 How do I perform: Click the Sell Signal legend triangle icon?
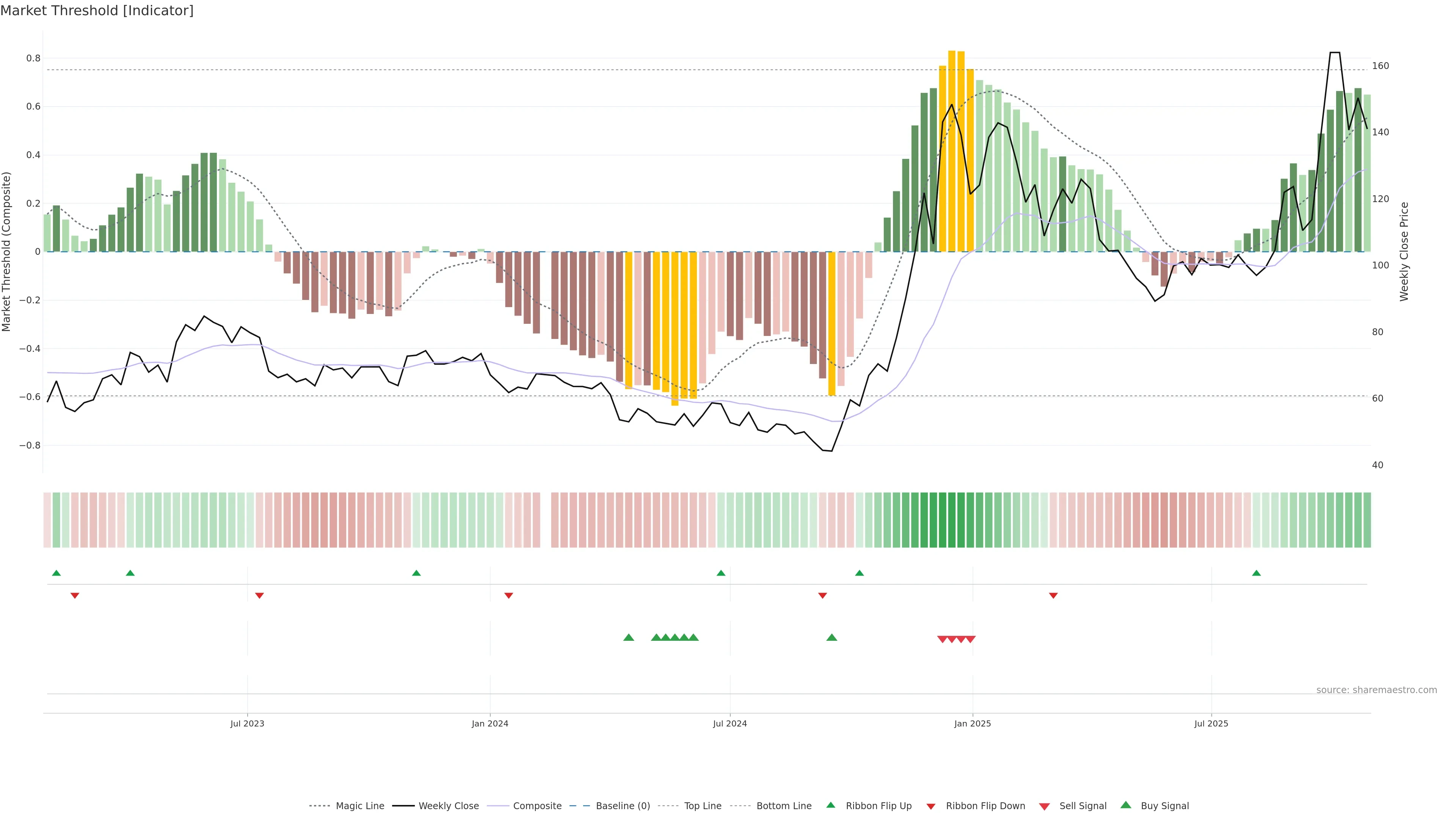1045,806
